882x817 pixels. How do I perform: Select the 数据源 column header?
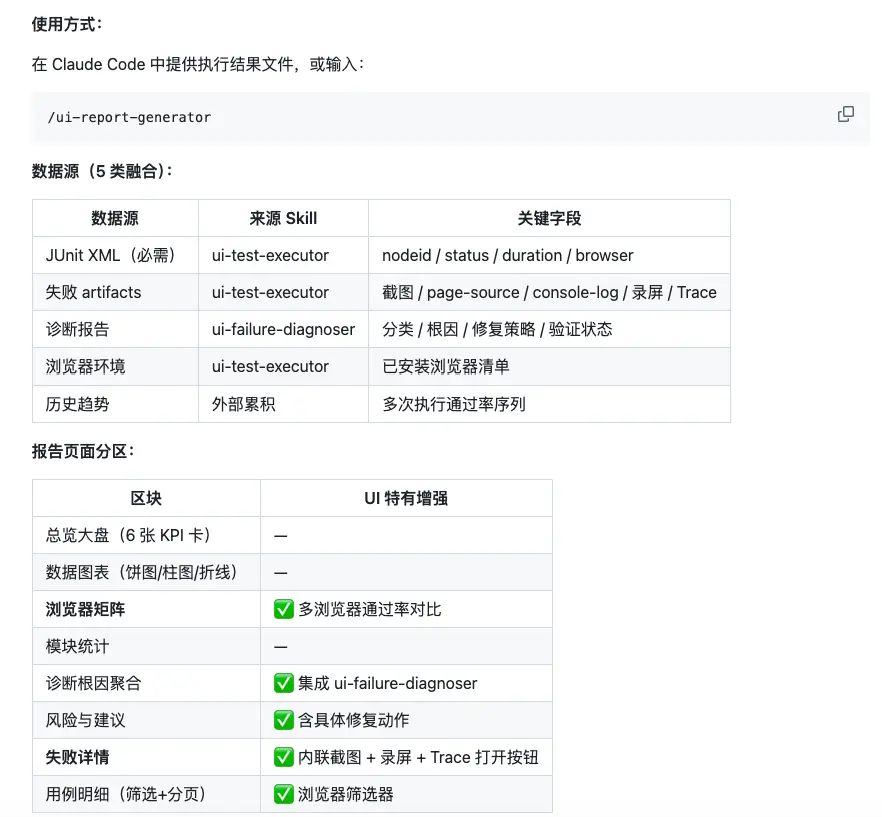(x=115, y=218)
